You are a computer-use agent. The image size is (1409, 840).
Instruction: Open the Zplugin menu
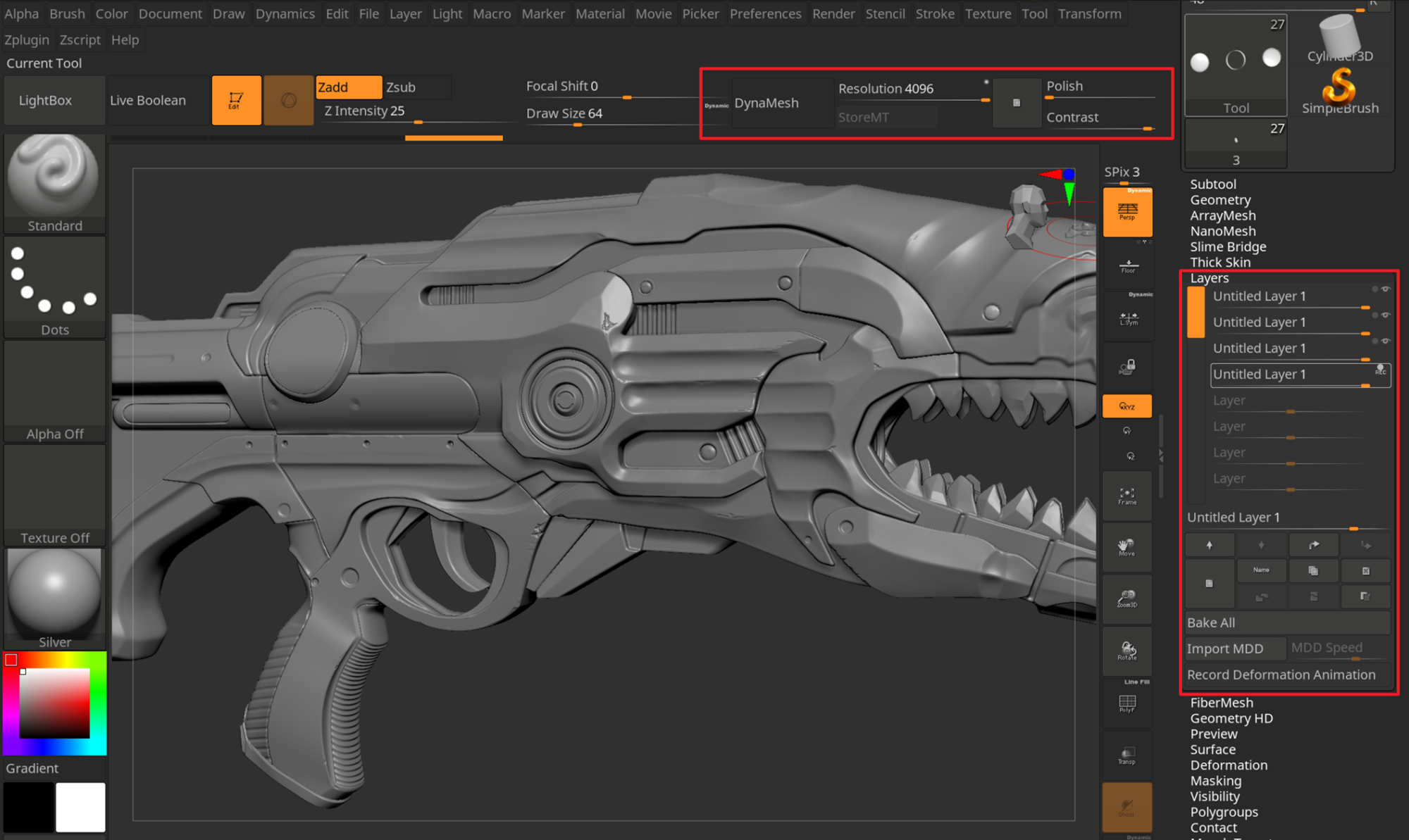pos(27,40)
